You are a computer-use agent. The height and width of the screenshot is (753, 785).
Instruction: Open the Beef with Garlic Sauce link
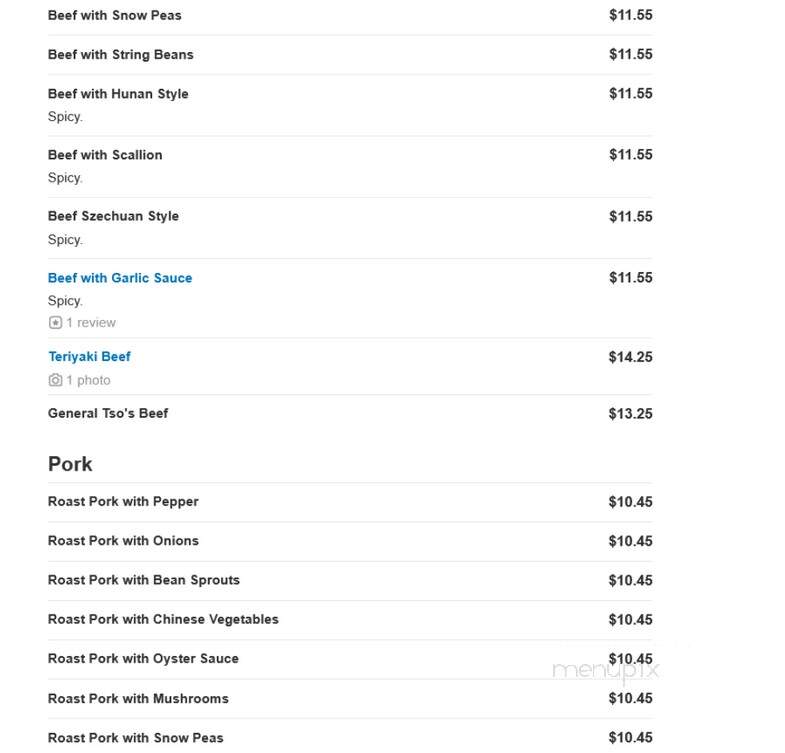click(120, 278)
